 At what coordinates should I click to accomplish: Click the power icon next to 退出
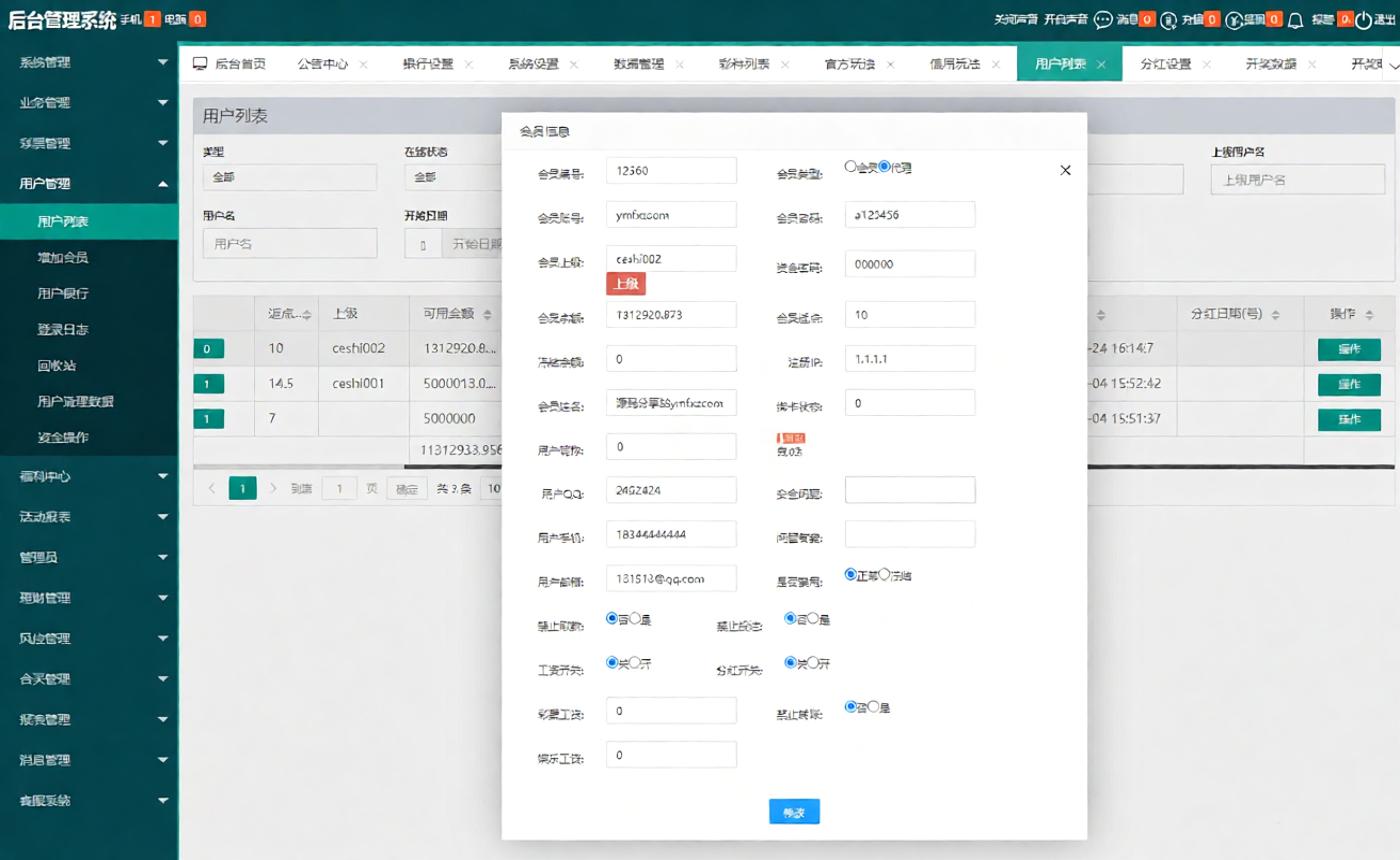point(1363,19)
